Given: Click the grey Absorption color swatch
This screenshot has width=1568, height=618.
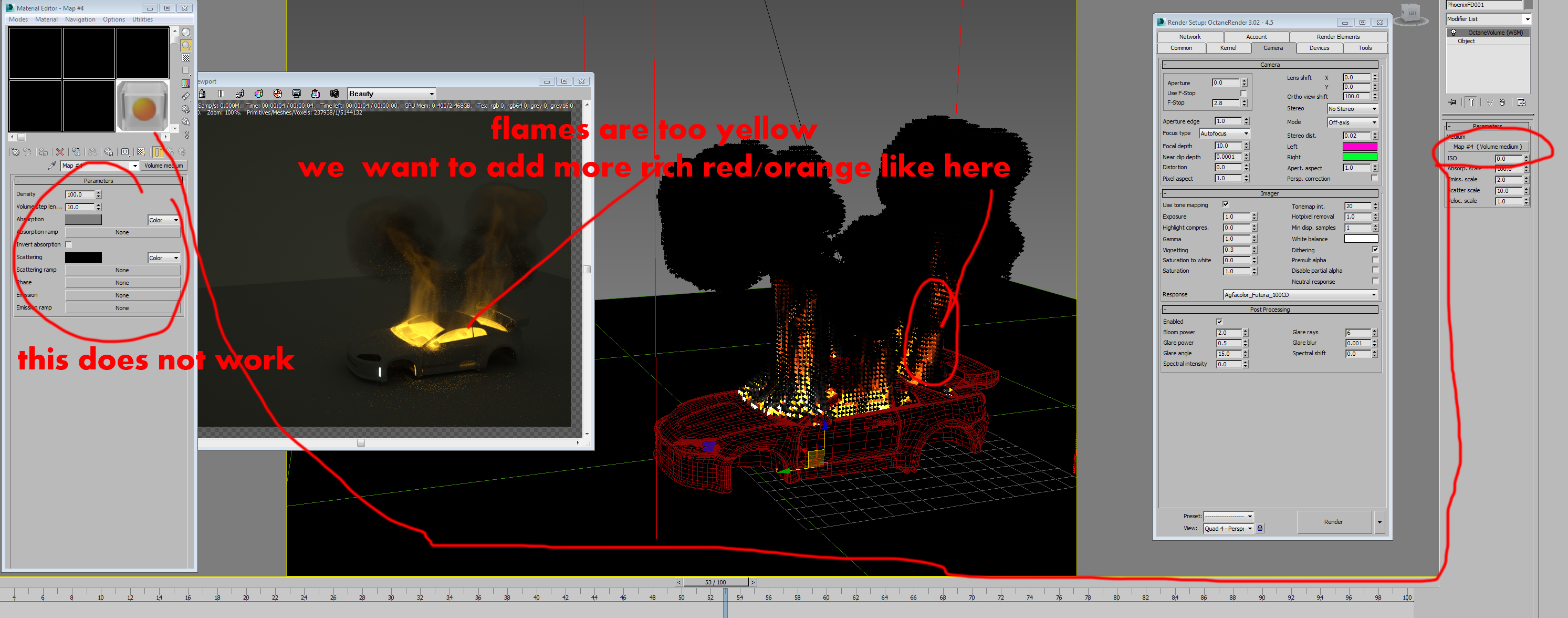Looking at the screenshot, I should [x=83, y=220].
